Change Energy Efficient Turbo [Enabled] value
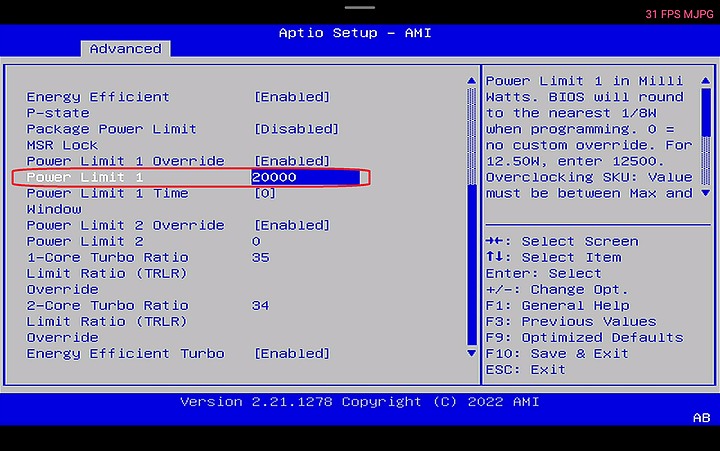 (x=292, y=354)
